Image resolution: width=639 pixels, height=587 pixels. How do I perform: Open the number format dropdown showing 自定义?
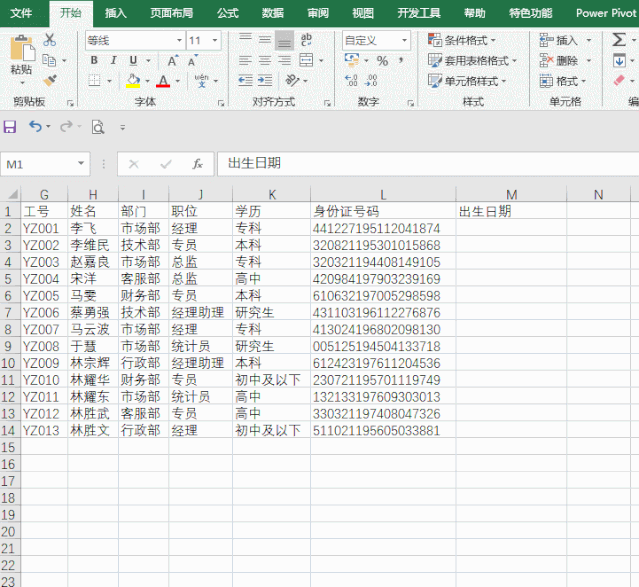[405, 40]
